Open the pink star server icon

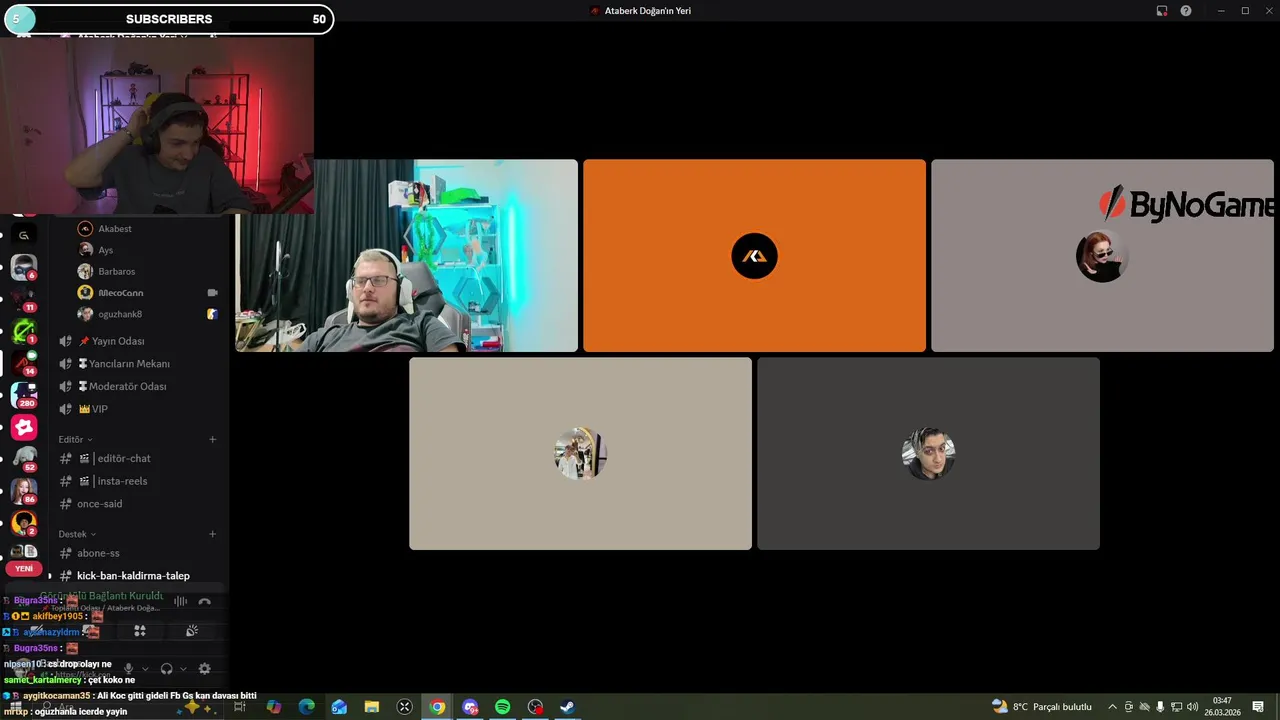click(x=24, y=427)
